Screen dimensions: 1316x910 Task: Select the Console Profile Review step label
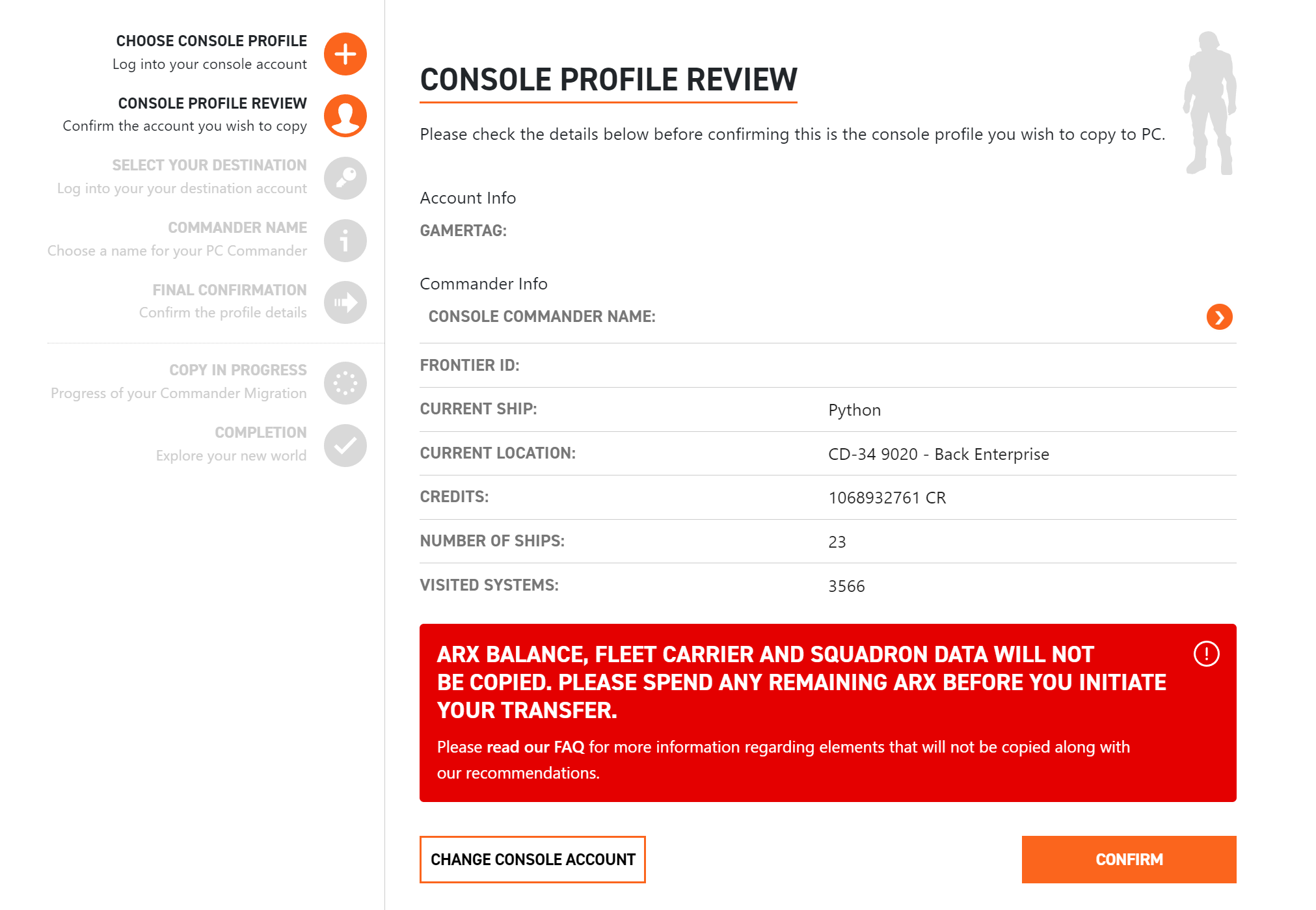click(212, 103)
